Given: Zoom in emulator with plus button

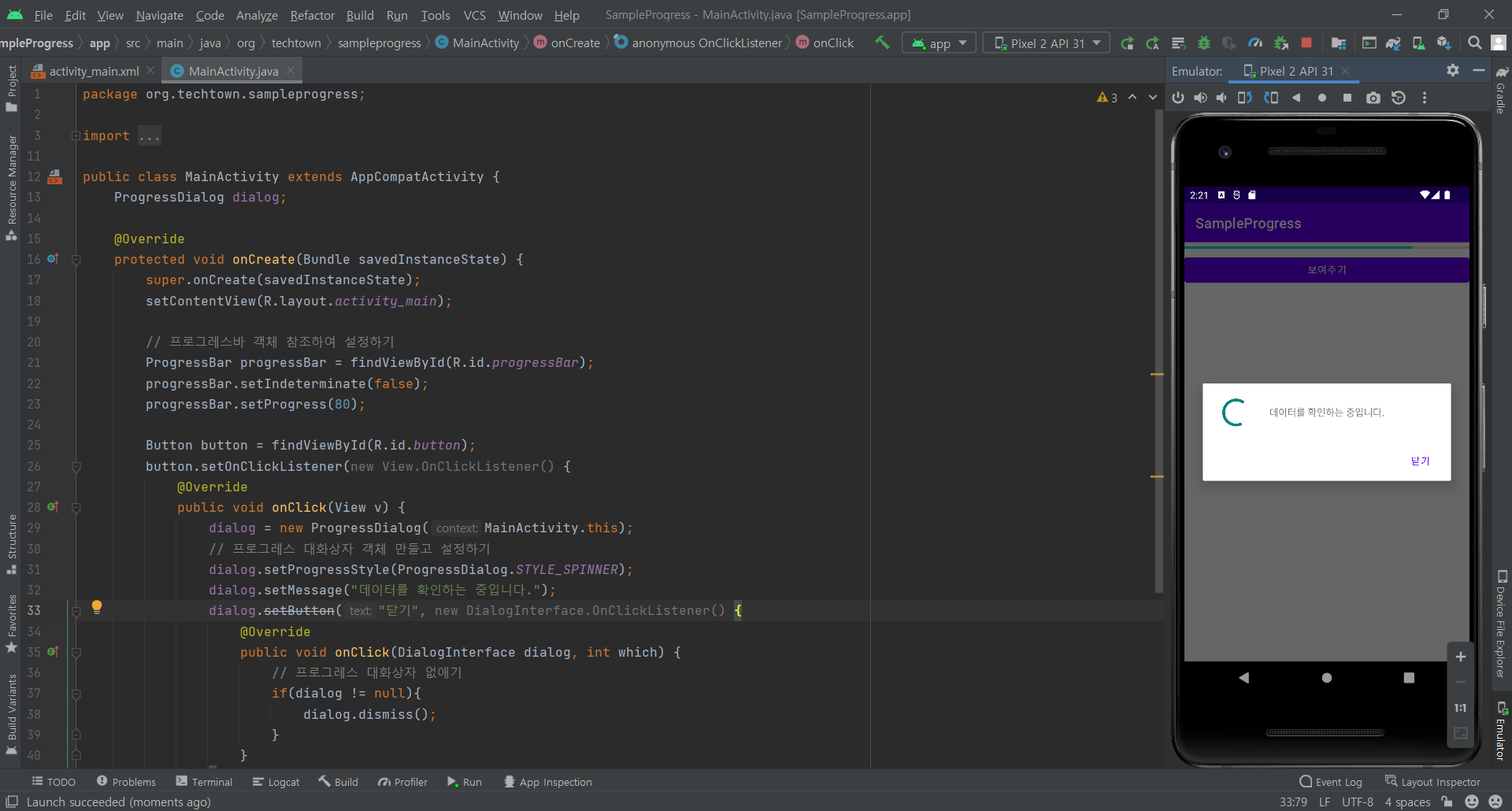Looking at the screenshot, I should pyautogui.click(x=1461, y=657).
